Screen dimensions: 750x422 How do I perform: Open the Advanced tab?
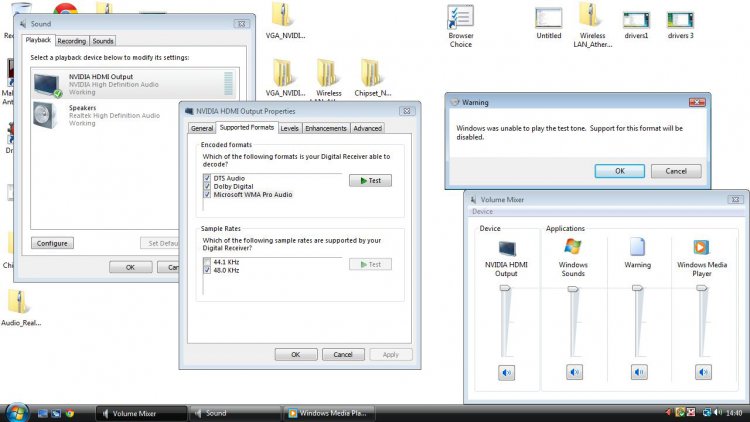pos(367,128)
